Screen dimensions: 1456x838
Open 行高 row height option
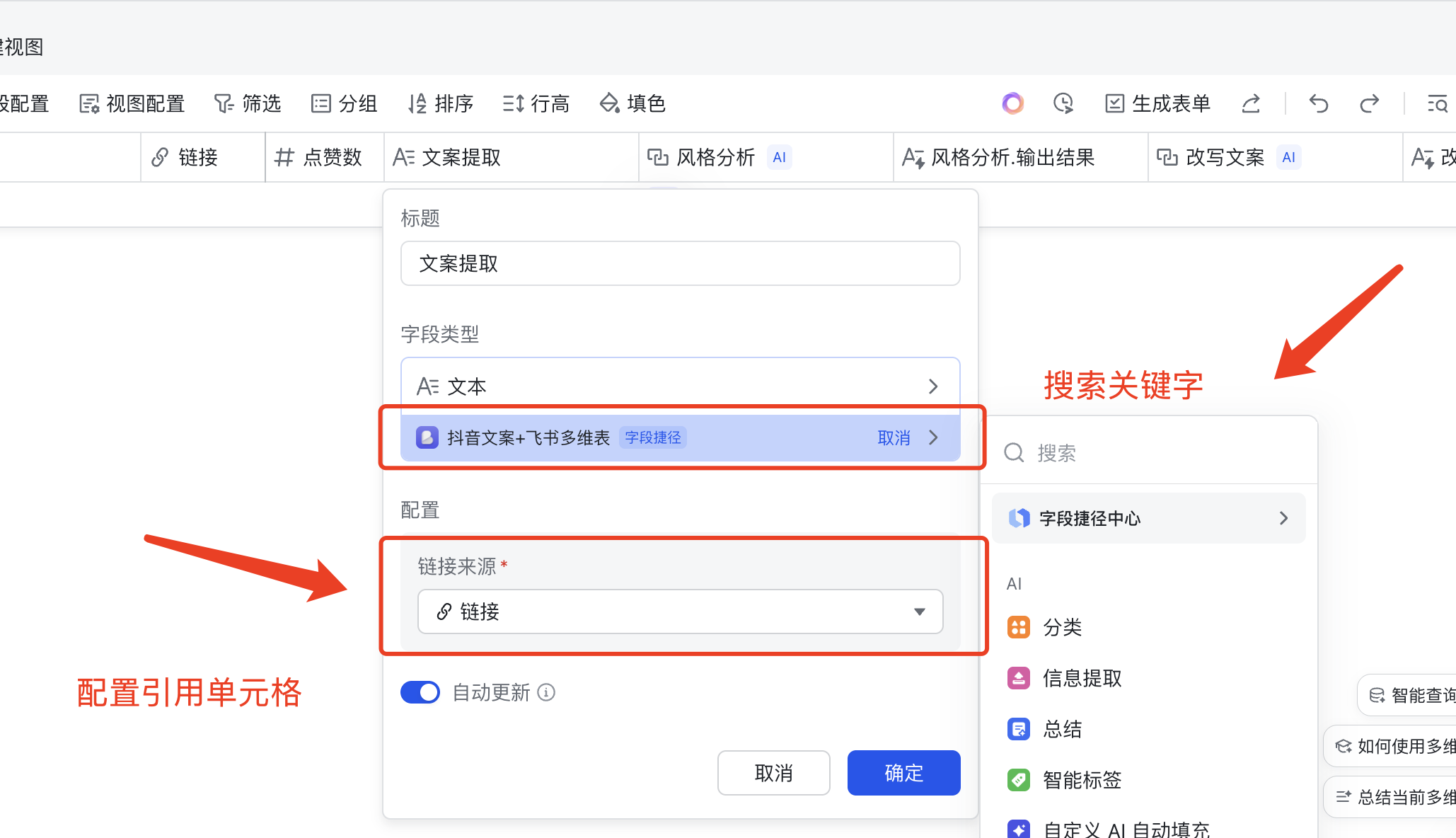(536, 103)
